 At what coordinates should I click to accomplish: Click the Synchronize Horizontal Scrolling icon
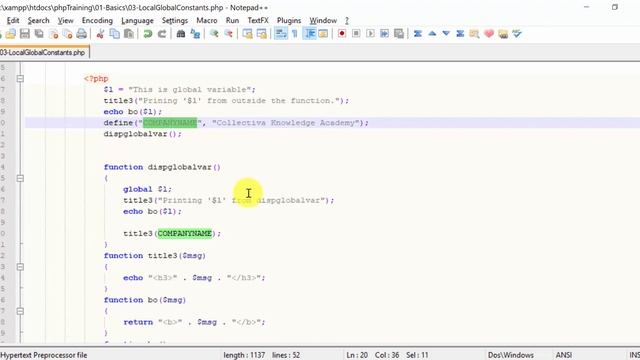(262, 34)
